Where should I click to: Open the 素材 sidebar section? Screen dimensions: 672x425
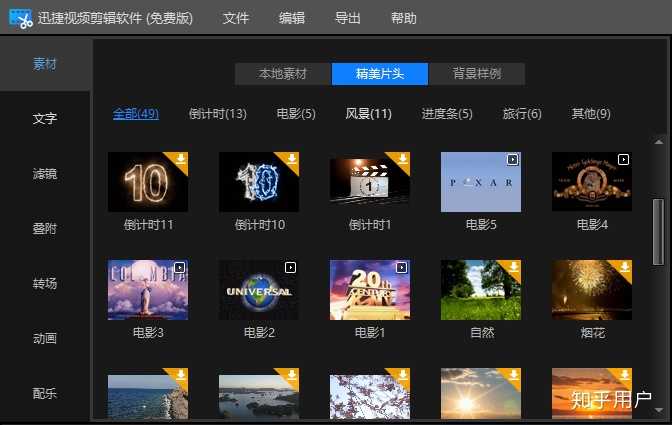(45, 64)
